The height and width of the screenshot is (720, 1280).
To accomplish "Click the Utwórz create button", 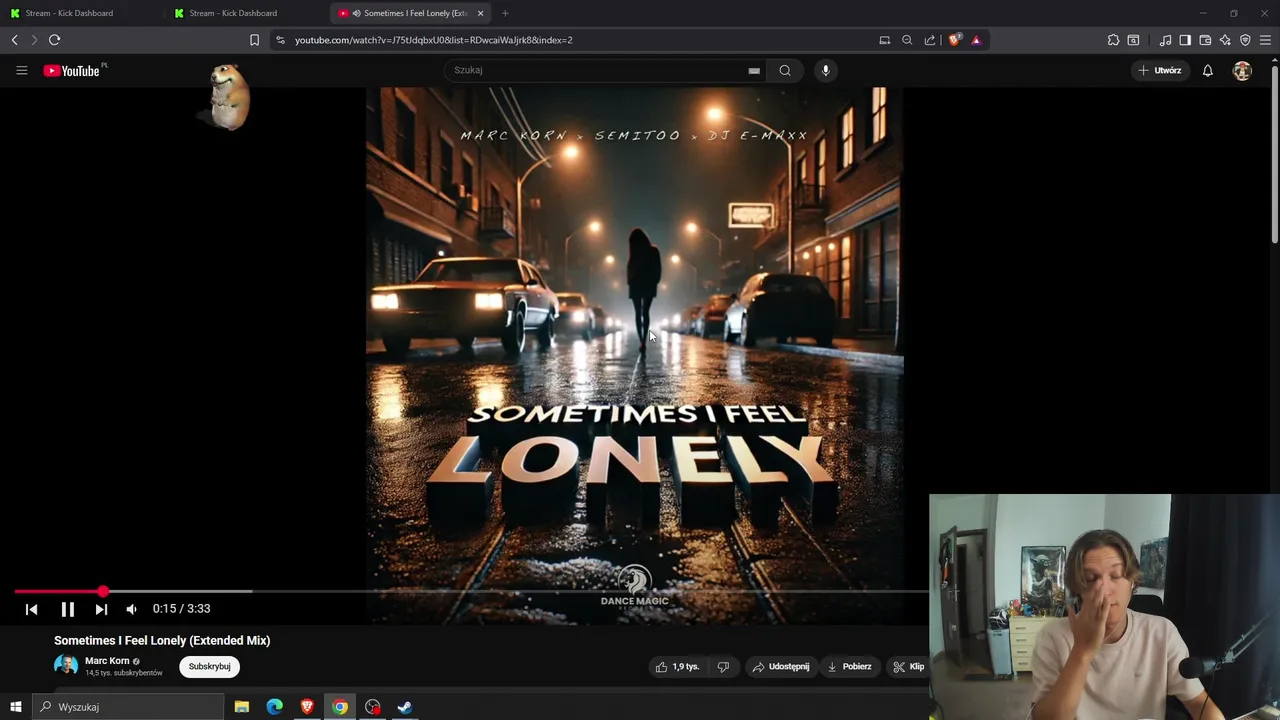I will (1160, 70).
